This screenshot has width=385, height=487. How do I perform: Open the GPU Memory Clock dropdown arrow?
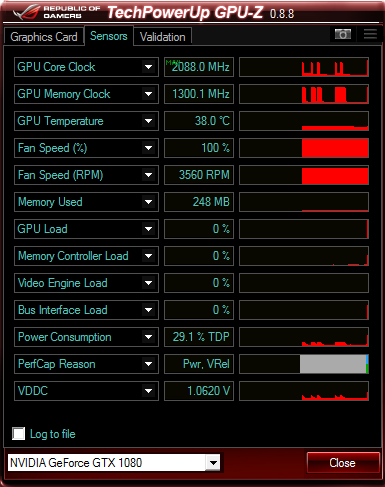pyautogui.click(x=148, y=94)
